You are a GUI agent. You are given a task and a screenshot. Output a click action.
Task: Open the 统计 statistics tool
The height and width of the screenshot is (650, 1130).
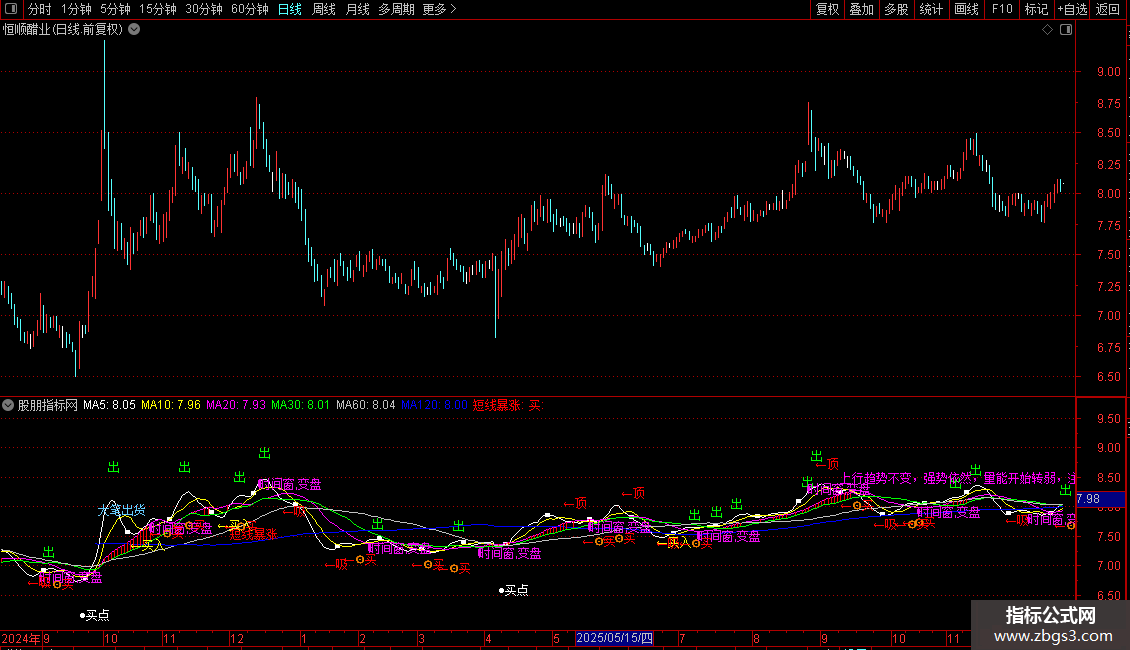(931, 9)
